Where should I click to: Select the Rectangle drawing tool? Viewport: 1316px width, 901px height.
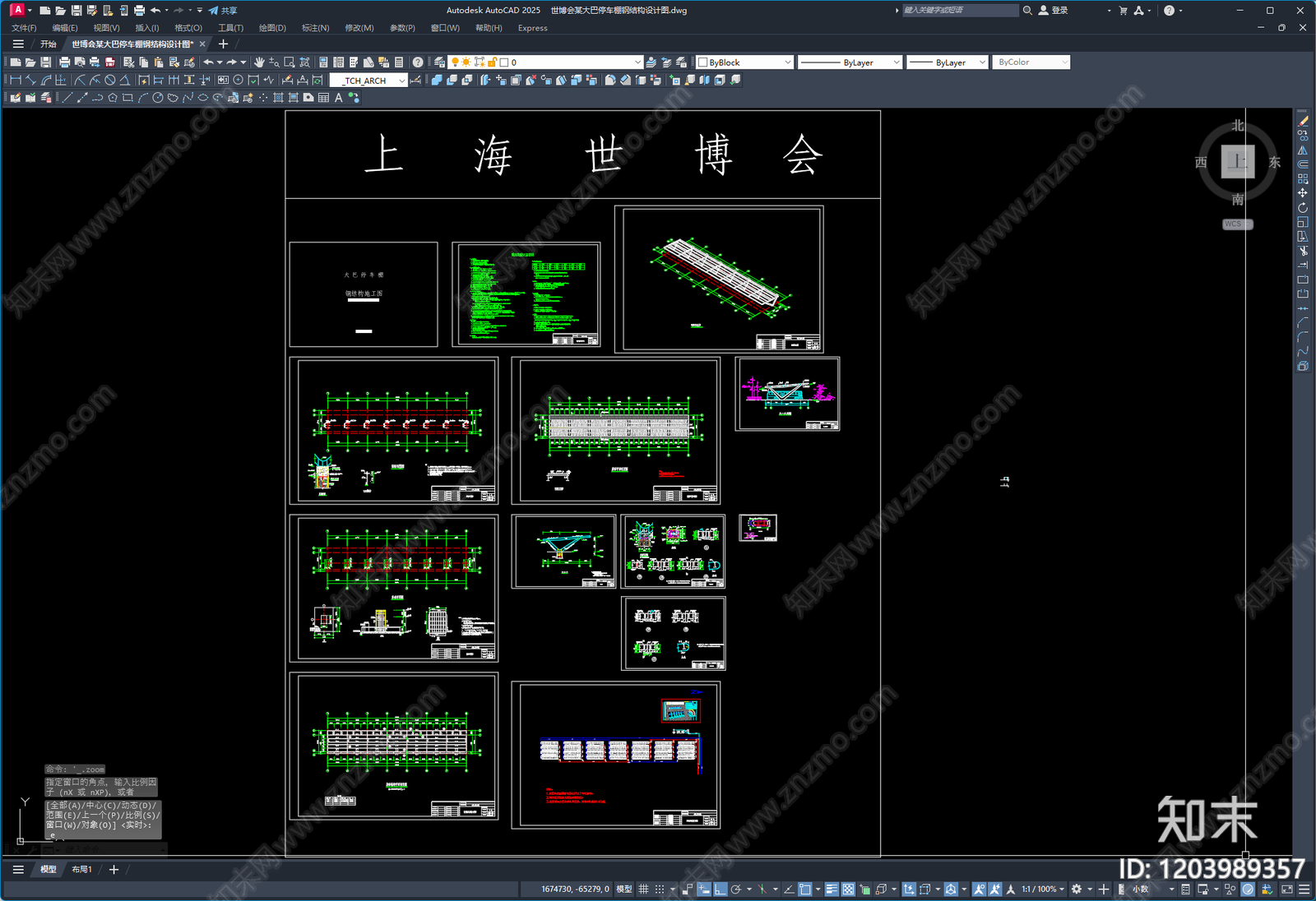[x=127, y=98]
